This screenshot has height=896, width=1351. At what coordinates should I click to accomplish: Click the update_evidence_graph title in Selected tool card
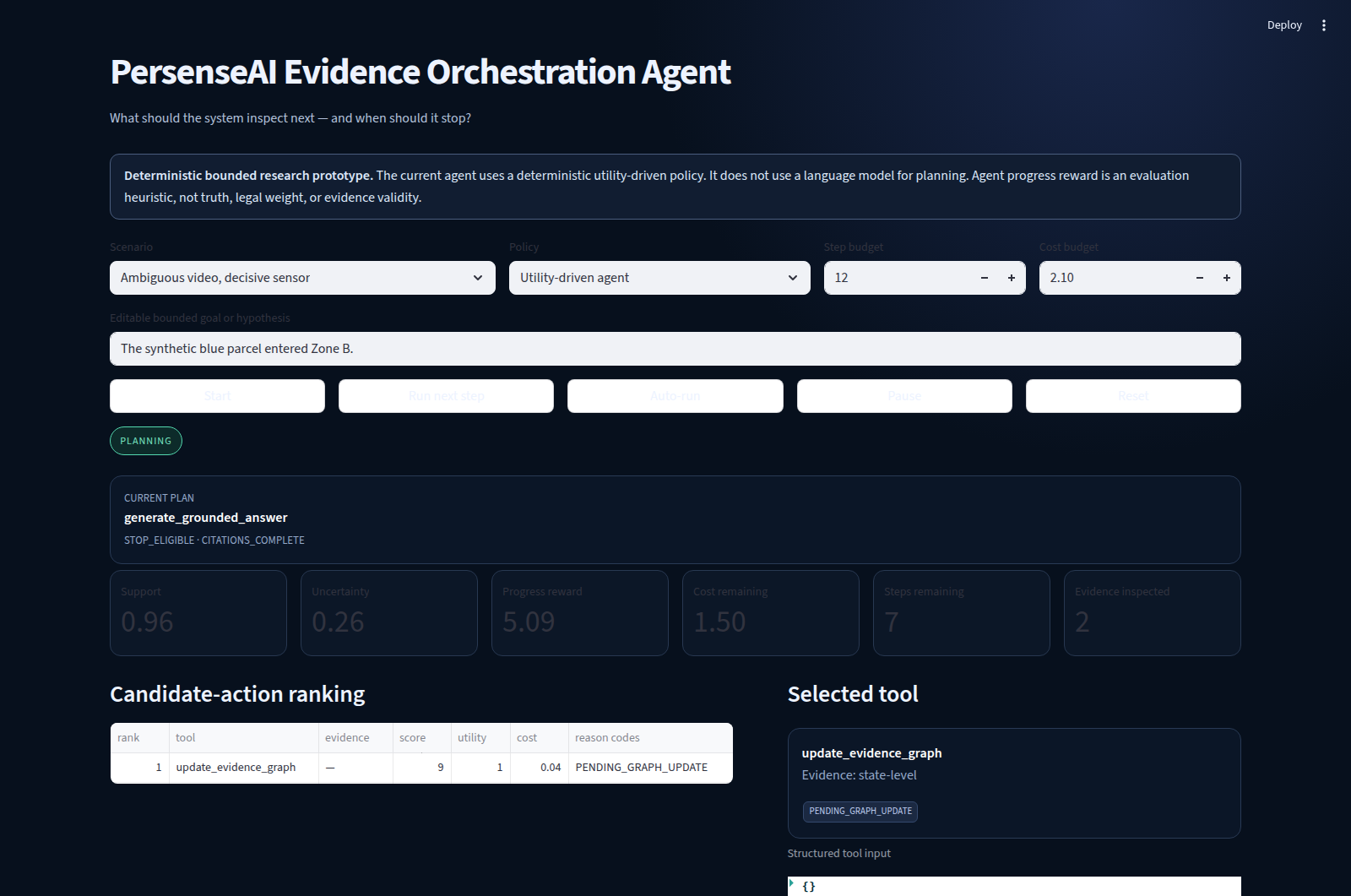point(871,753)
